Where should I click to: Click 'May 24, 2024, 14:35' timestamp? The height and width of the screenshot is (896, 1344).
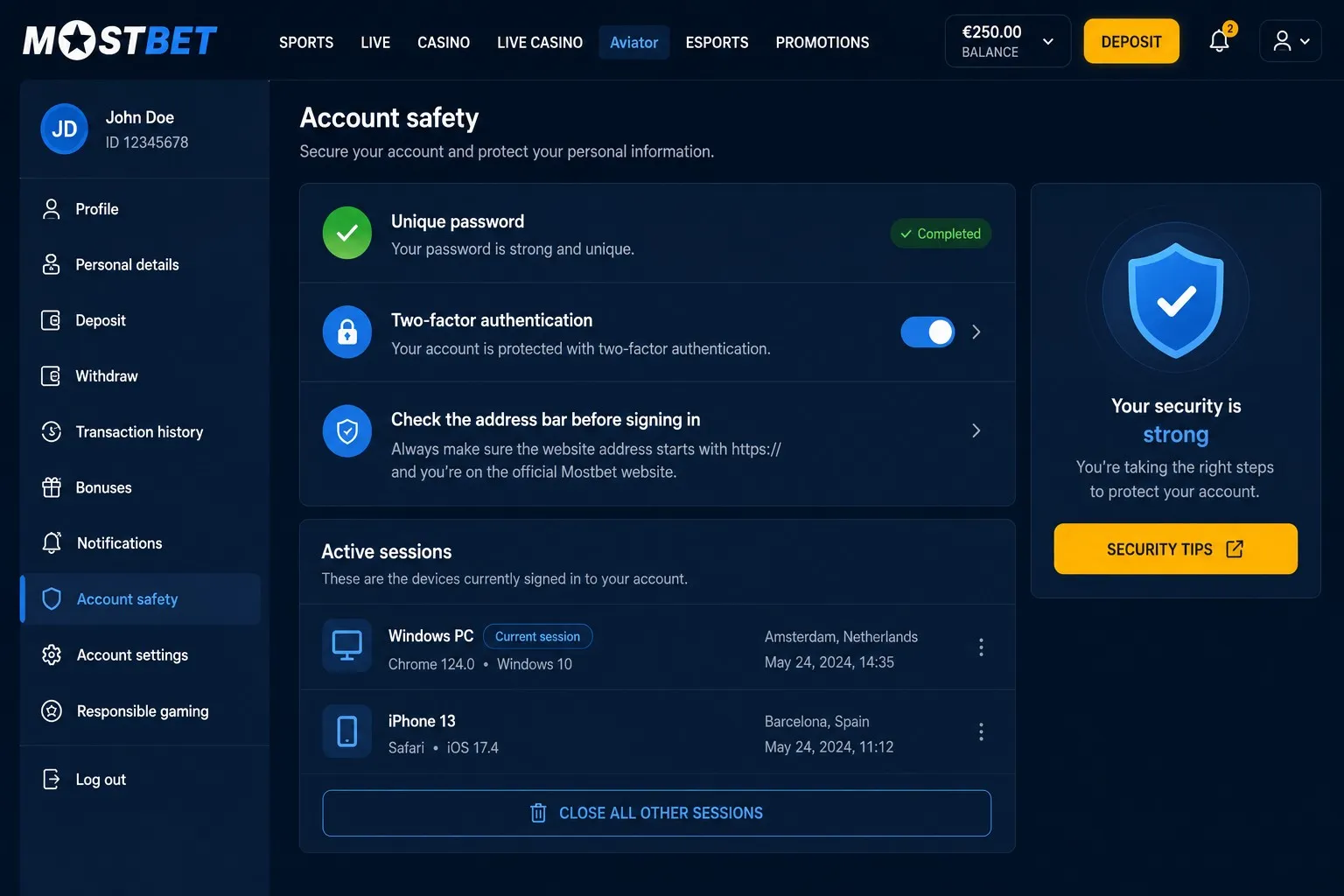pos(829,662)
